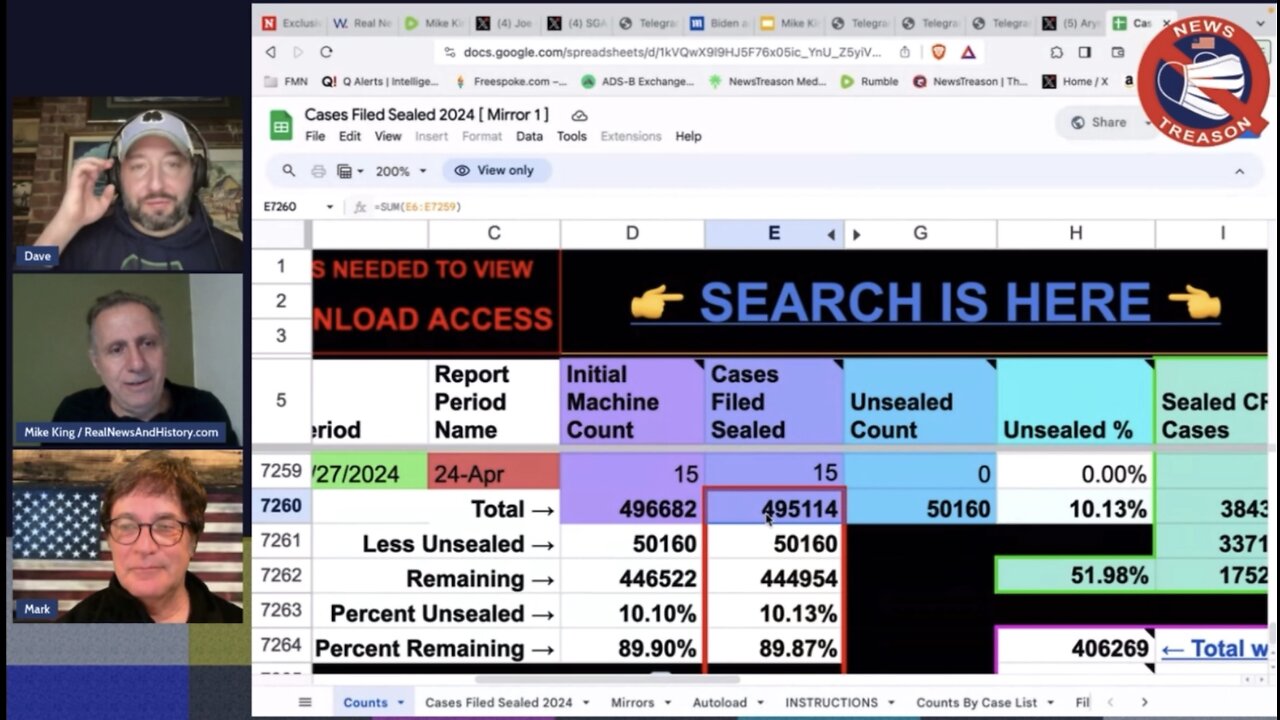
Task: Click the browser back arrow
Action: click(270, 52)
